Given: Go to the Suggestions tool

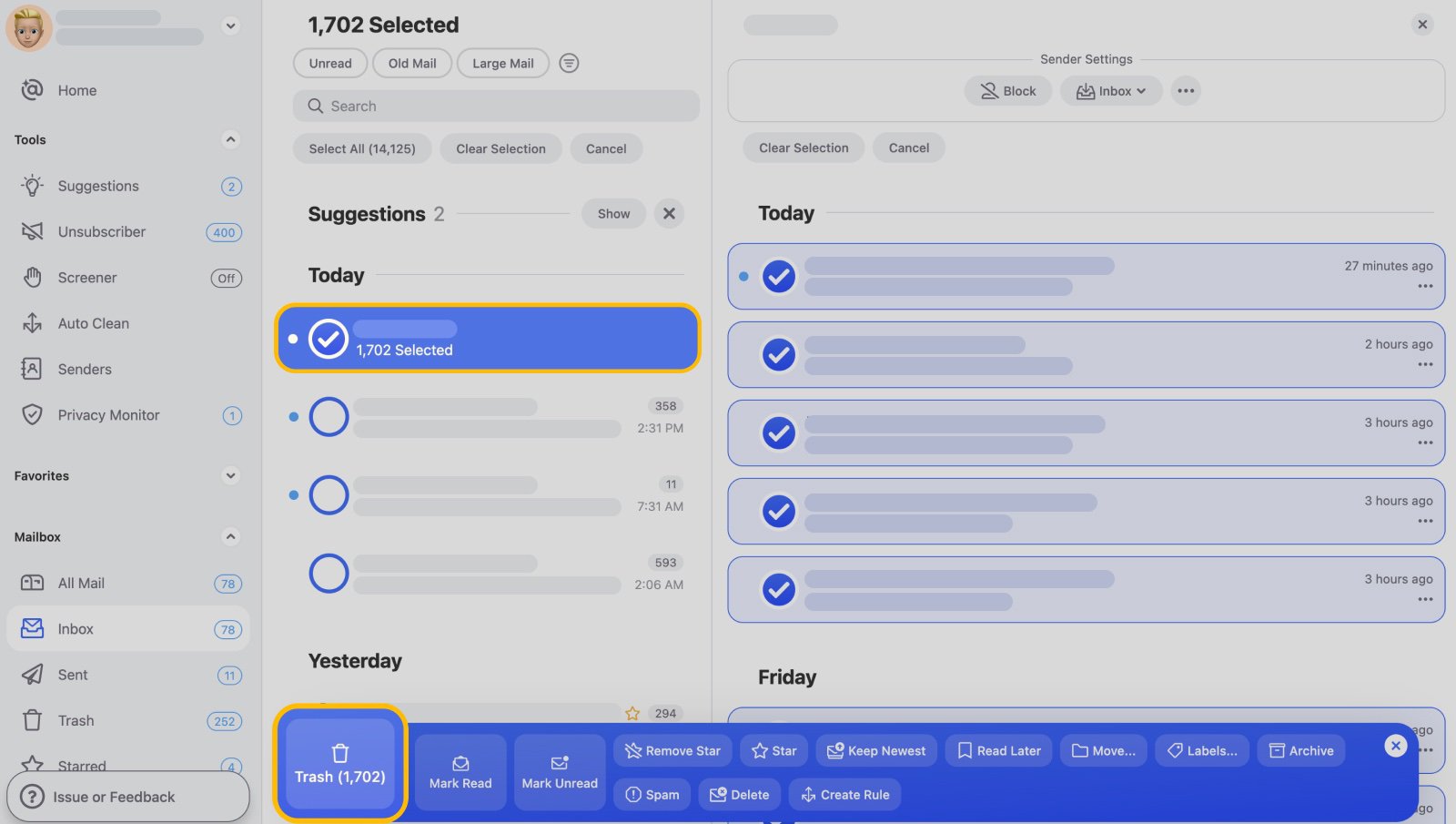Looking at the screenshot, I should 98,186.
